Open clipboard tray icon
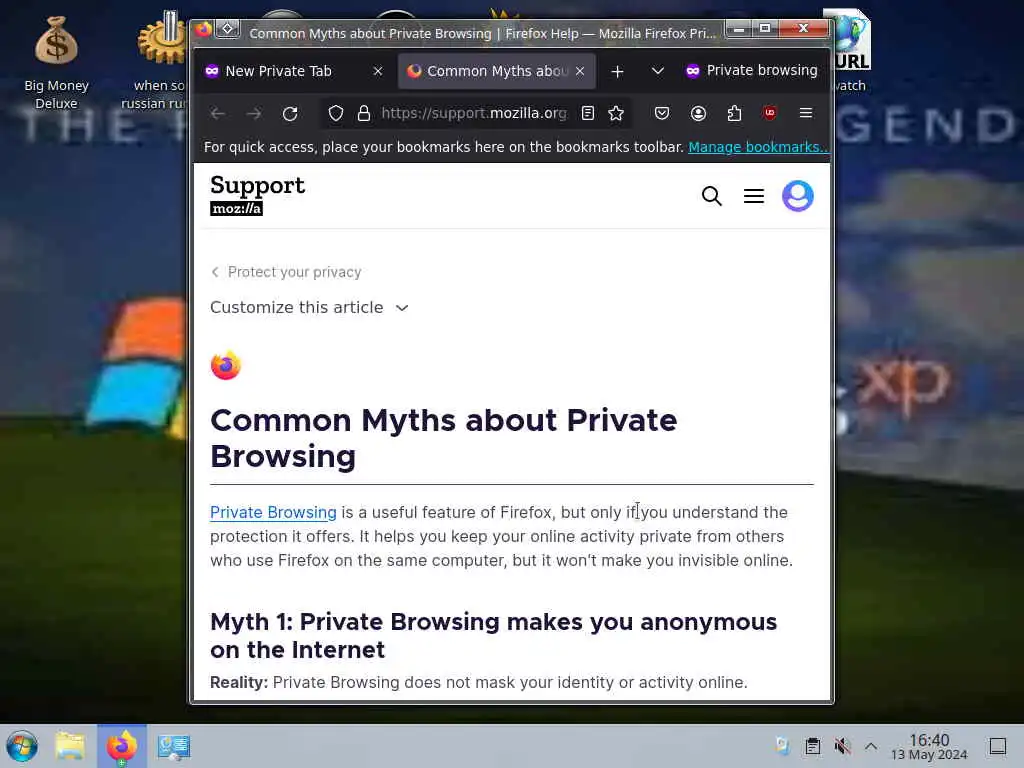1024x768 pixels. [812, 746]
